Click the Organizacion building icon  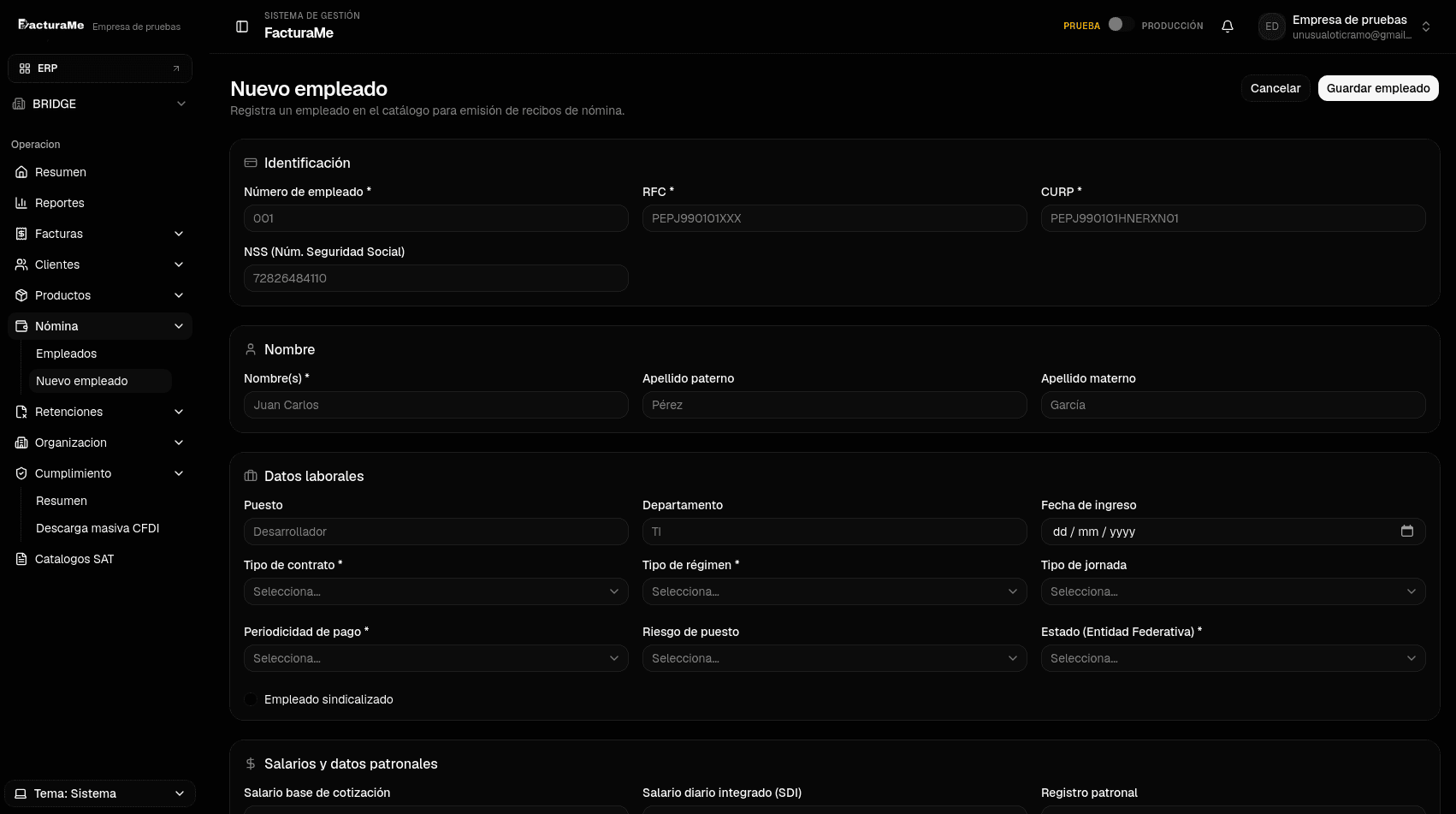pyautogui.click(x=21, y=443)
